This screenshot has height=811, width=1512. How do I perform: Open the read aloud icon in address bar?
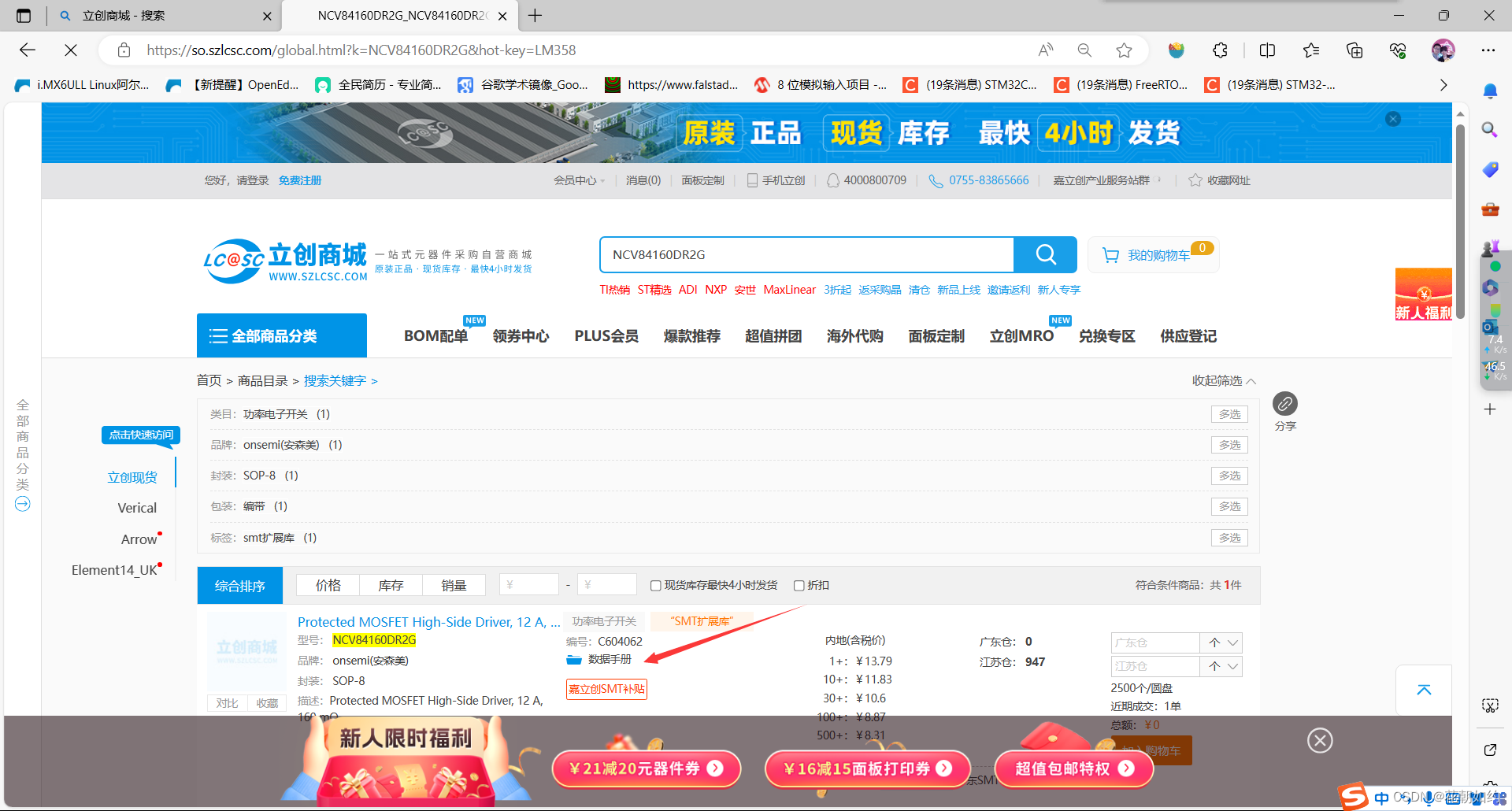click(1046, 50)
